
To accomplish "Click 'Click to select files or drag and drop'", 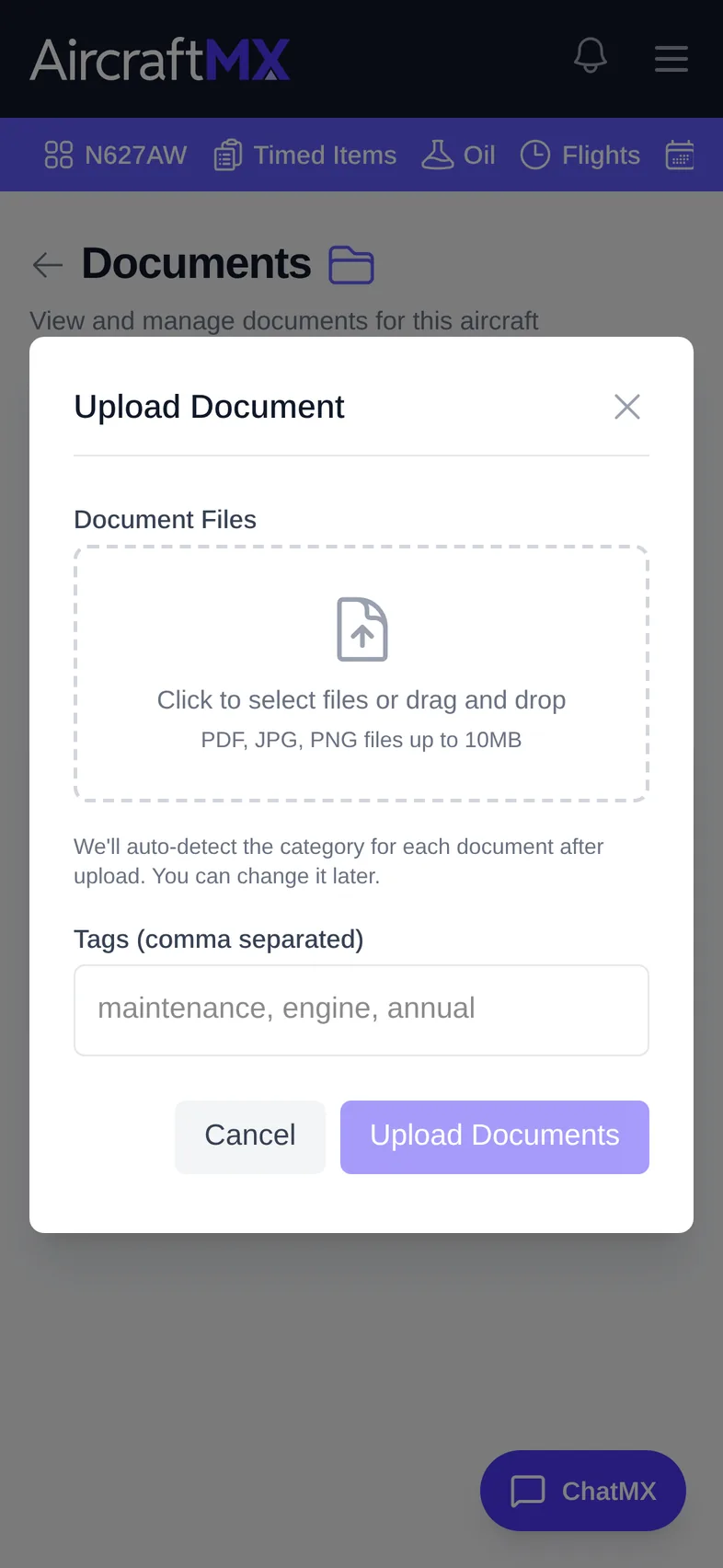I will click(x=361, y=700).
